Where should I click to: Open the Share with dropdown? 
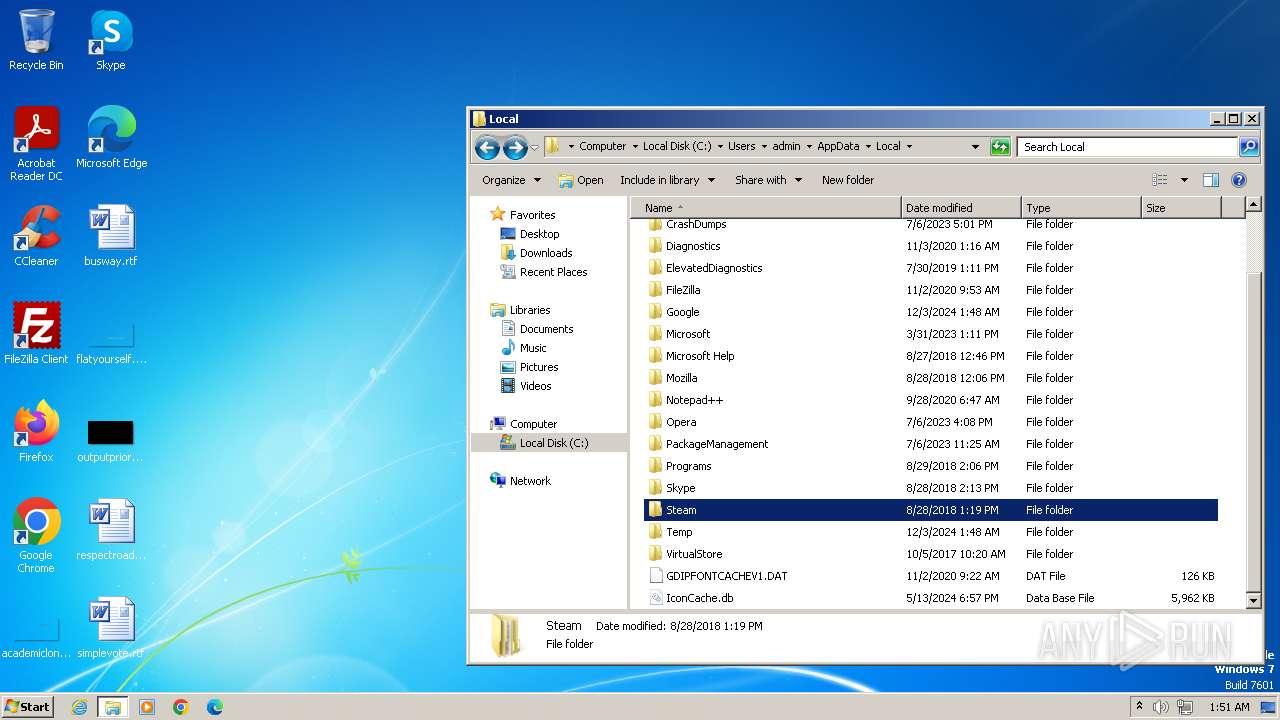click(768, 180)
